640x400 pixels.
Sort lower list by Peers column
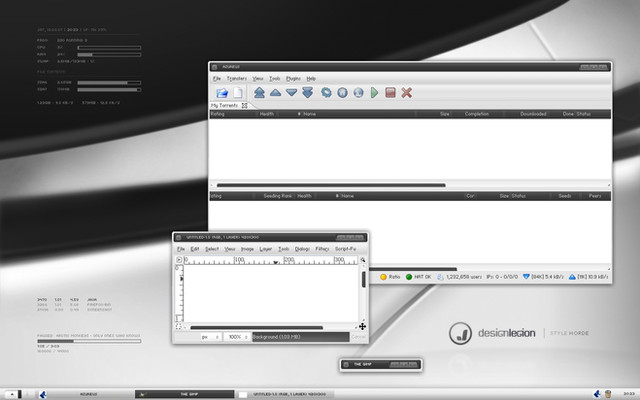[595, 196]
